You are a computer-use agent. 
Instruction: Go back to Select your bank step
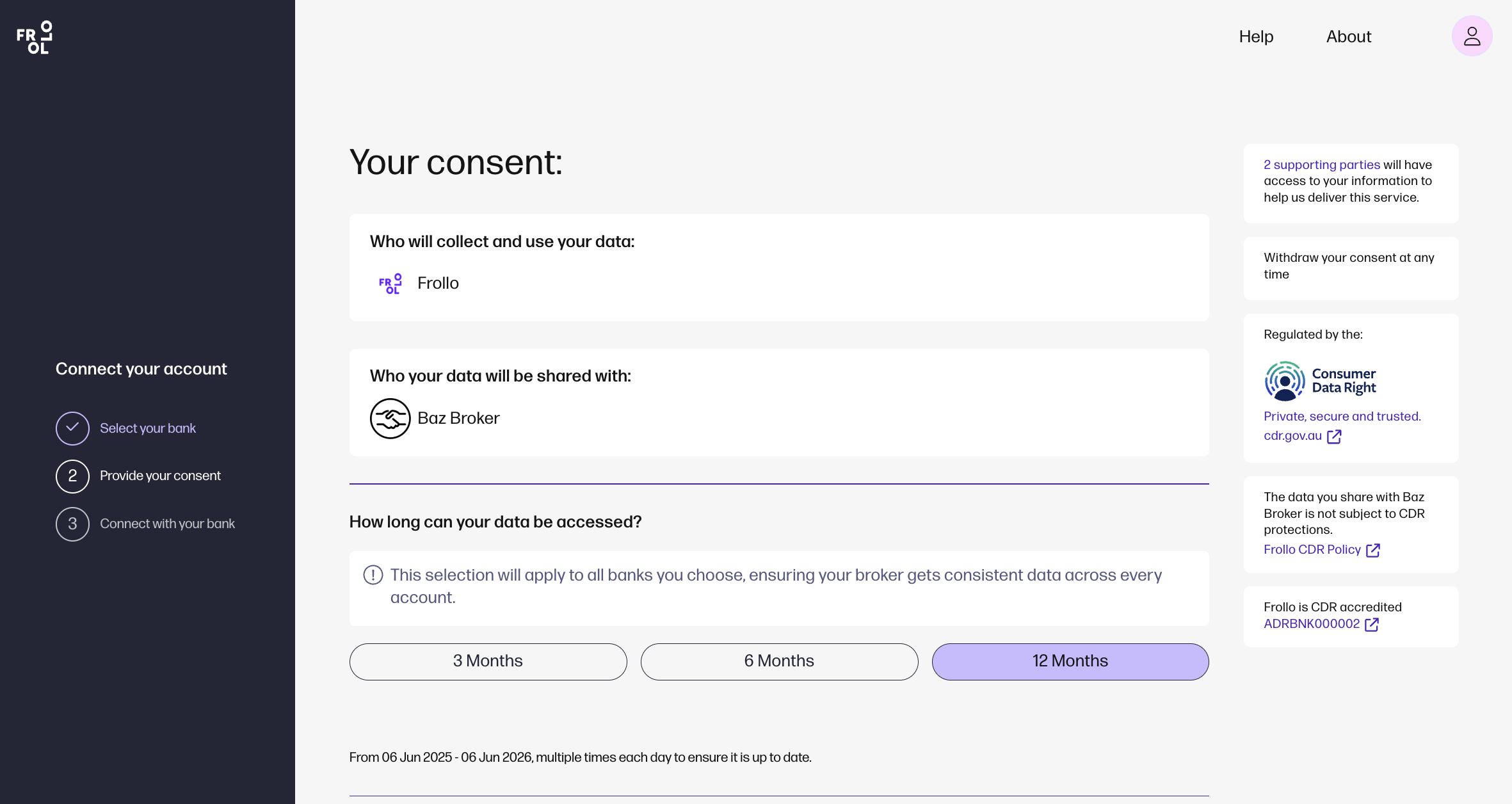tap(147, 428)
